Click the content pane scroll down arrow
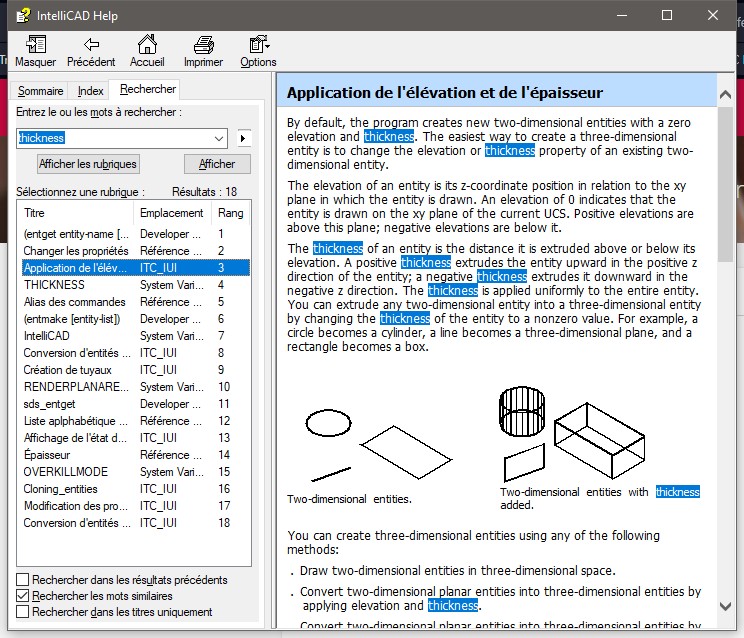 pyautogui.click(x=725, y=606)
